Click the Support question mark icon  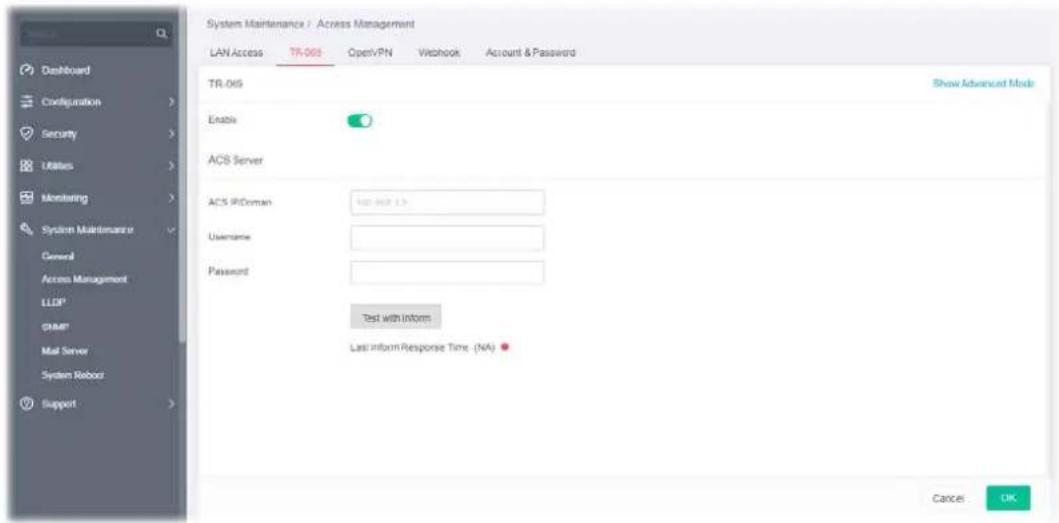click(26, 404)
